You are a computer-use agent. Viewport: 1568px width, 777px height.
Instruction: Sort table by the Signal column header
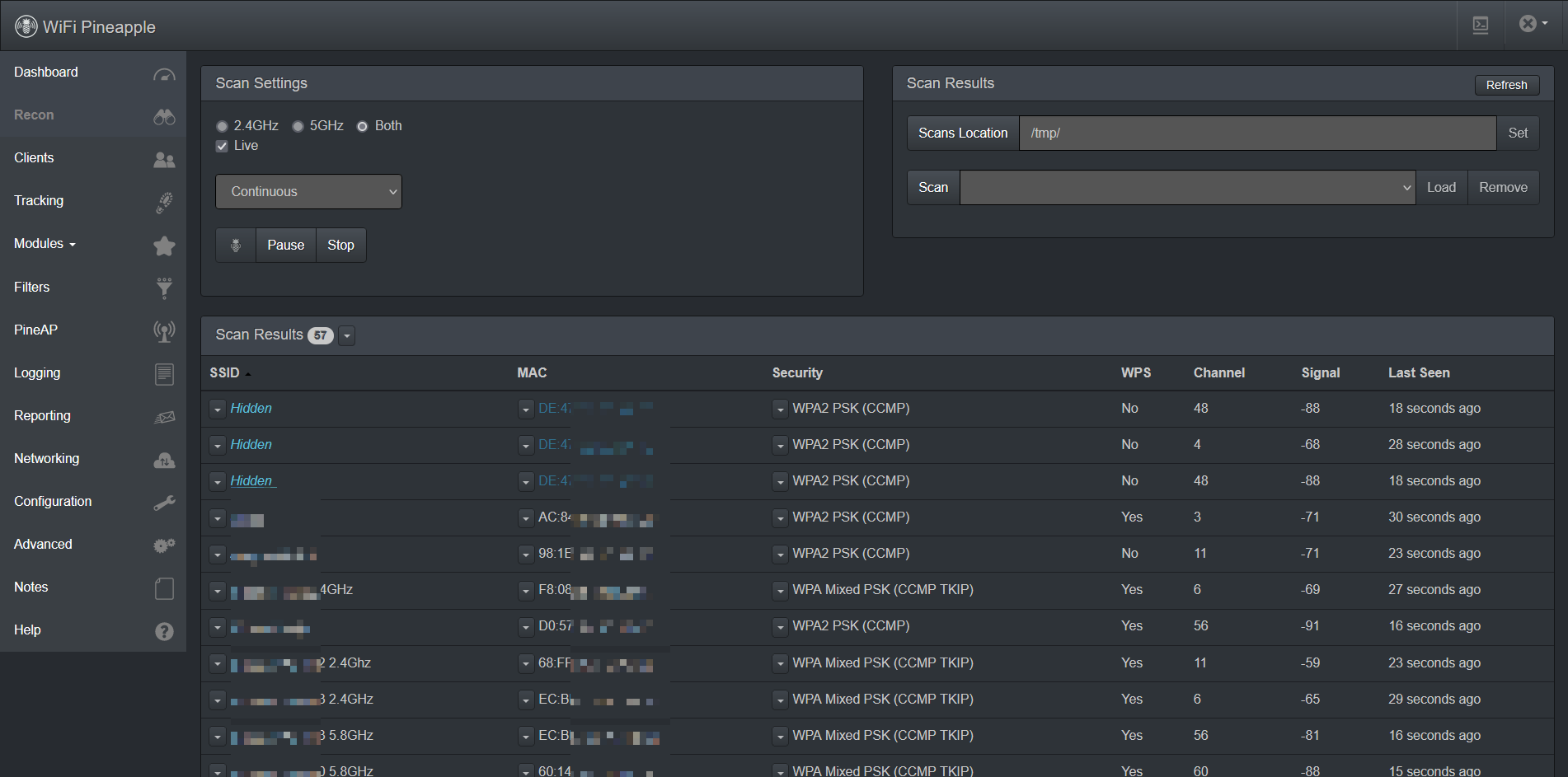click(1320, 373)
